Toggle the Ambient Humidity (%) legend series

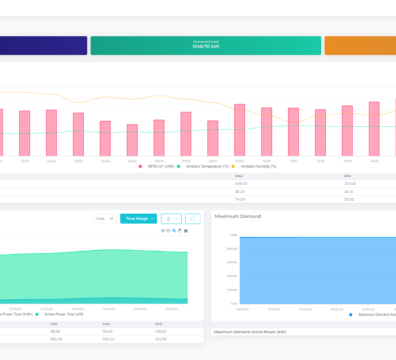click(x=254, y=166)
